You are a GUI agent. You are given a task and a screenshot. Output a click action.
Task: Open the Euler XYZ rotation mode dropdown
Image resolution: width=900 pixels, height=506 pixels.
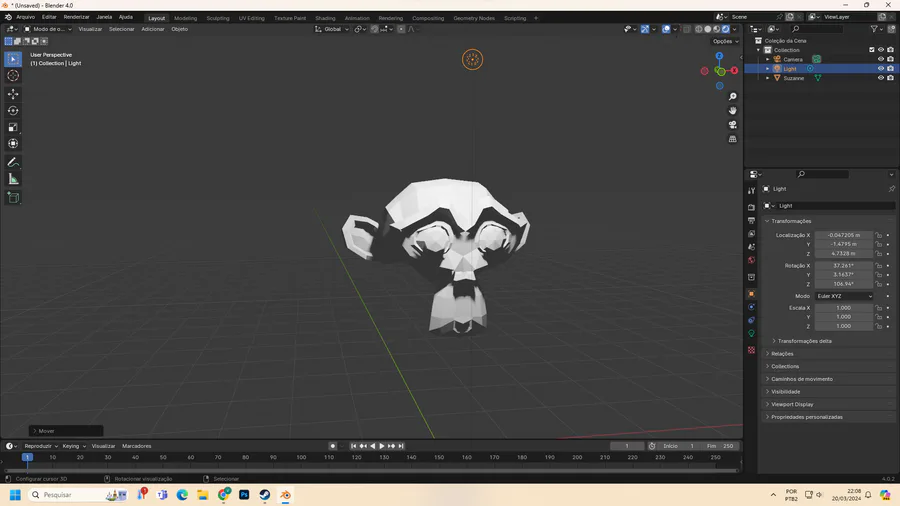coord(844,296)
